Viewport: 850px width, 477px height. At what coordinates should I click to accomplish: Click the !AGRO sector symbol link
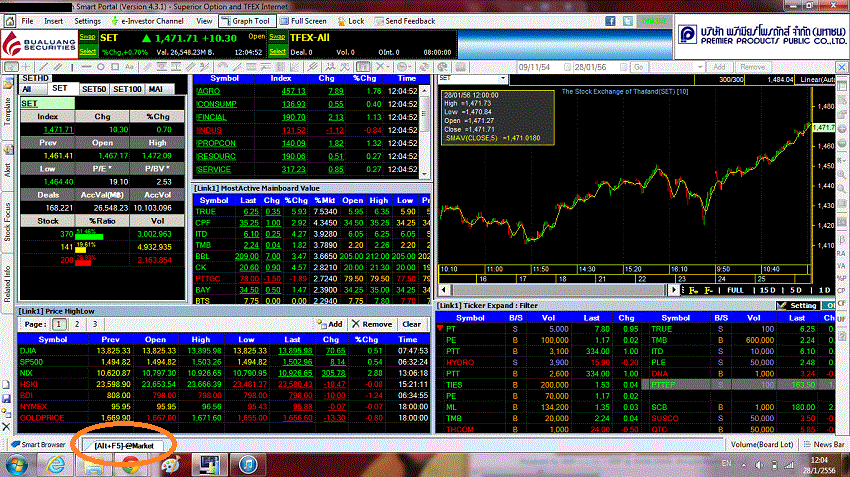208,91
